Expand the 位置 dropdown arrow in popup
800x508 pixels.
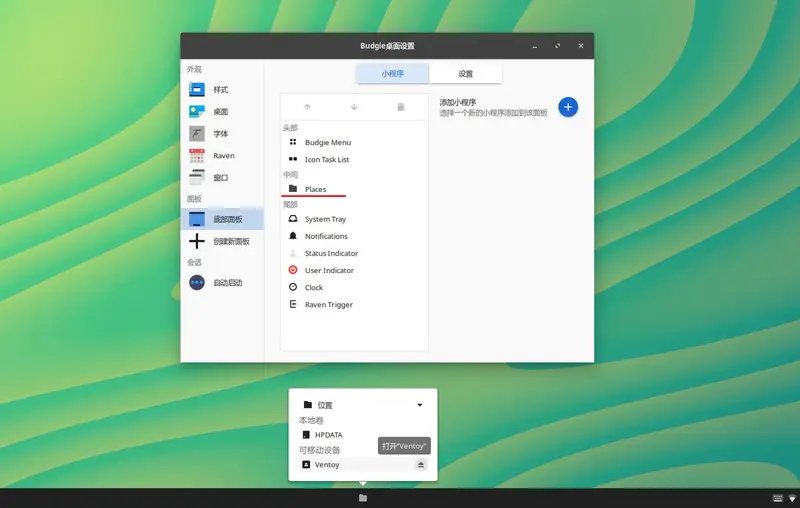[419, 405]
